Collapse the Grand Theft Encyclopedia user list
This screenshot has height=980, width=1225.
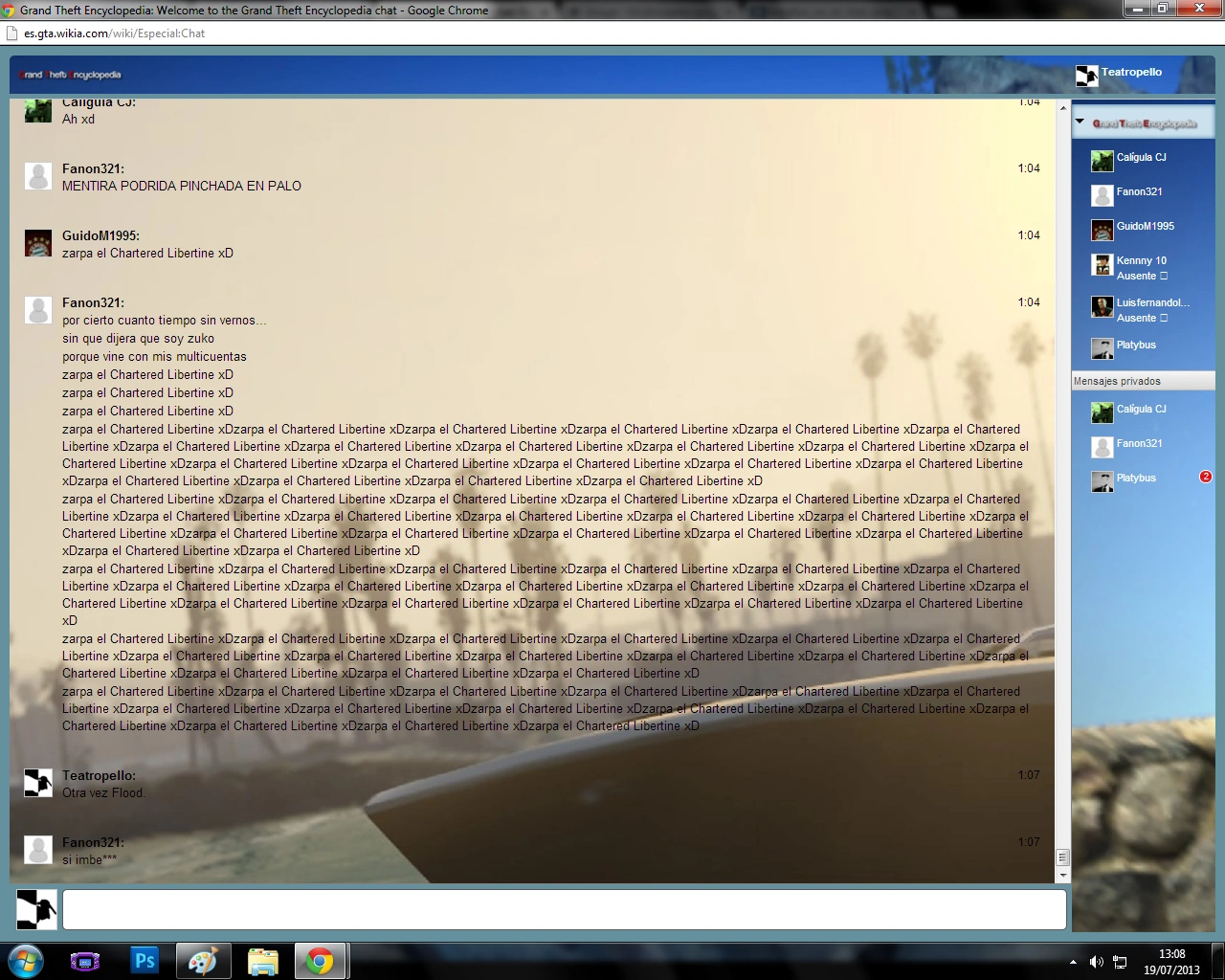coord(1080,122)
